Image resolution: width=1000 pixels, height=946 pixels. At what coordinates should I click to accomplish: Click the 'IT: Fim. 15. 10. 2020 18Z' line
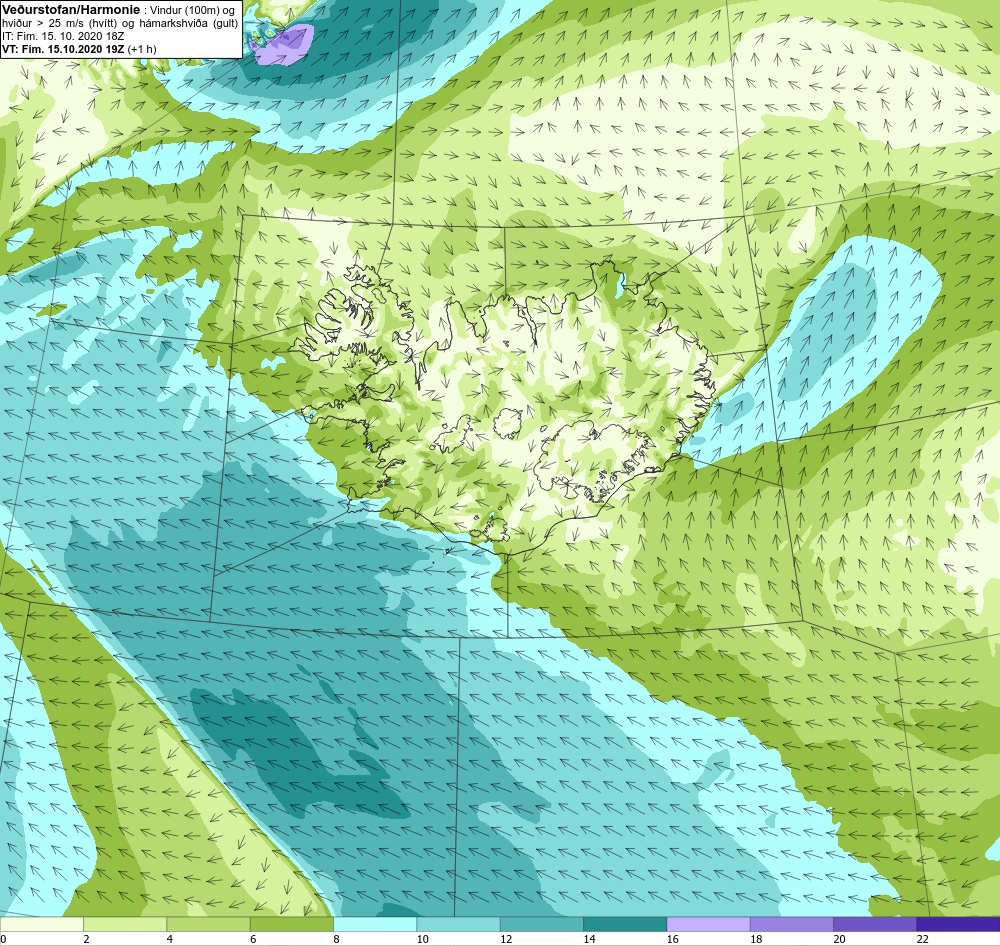[x=63, y=36]
